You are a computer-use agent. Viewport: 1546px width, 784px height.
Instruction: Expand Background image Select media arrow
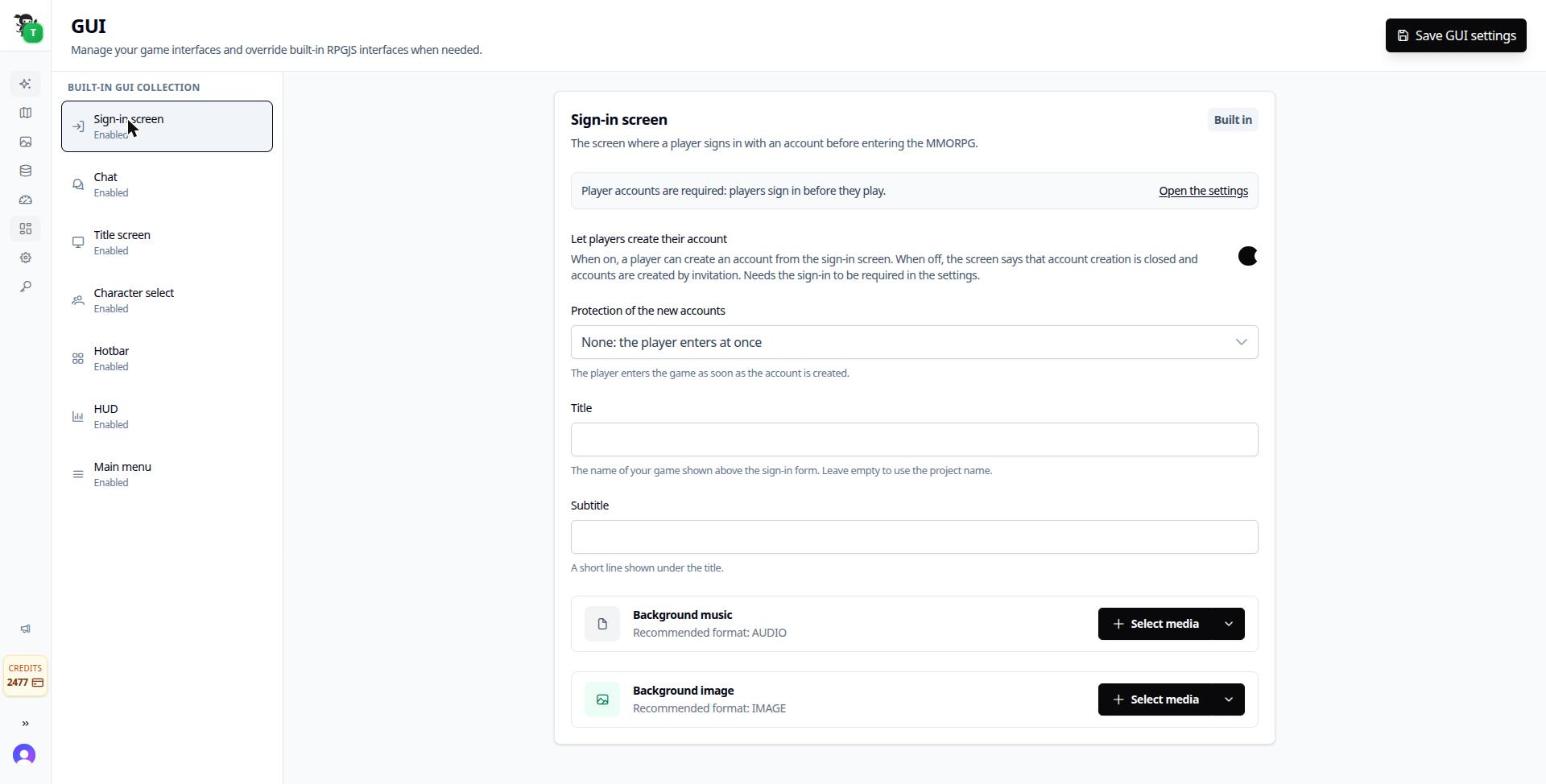(x=1229, y=700)
